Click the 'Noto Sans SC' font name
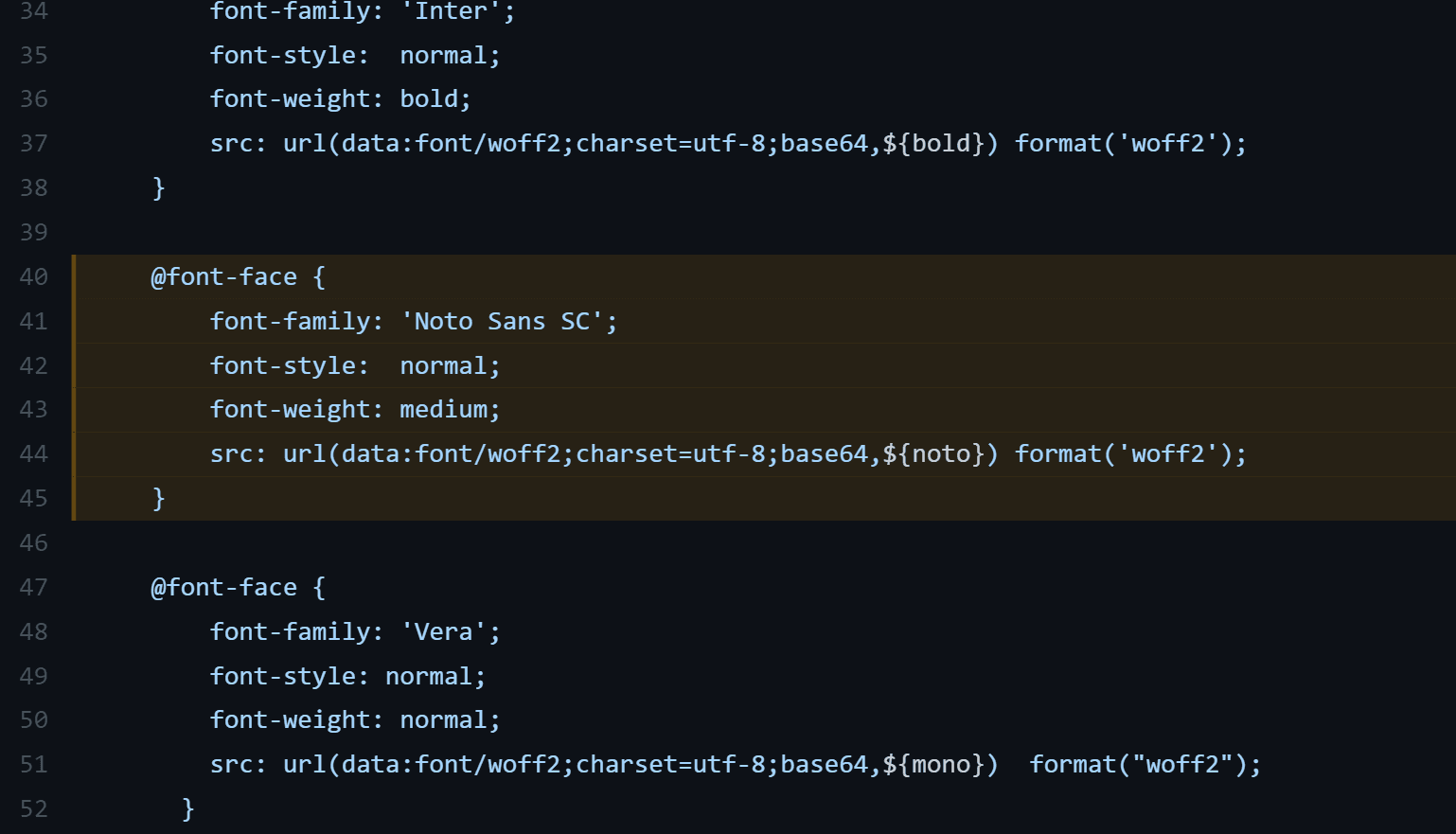The image size is (1456, 834). [503, 321]
